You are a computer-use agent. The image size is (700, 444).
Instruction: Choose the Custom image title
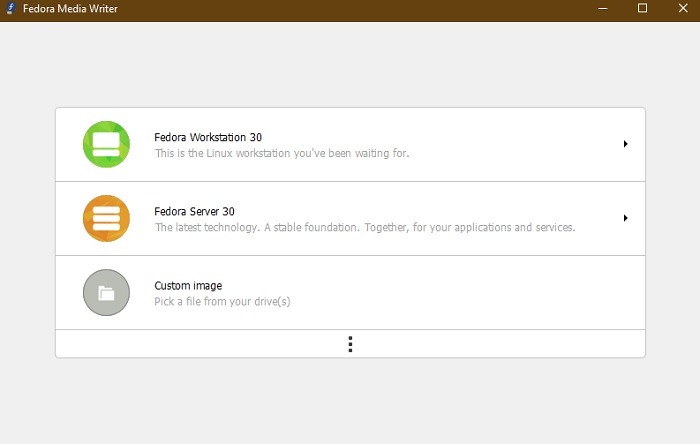coord(188,286)
